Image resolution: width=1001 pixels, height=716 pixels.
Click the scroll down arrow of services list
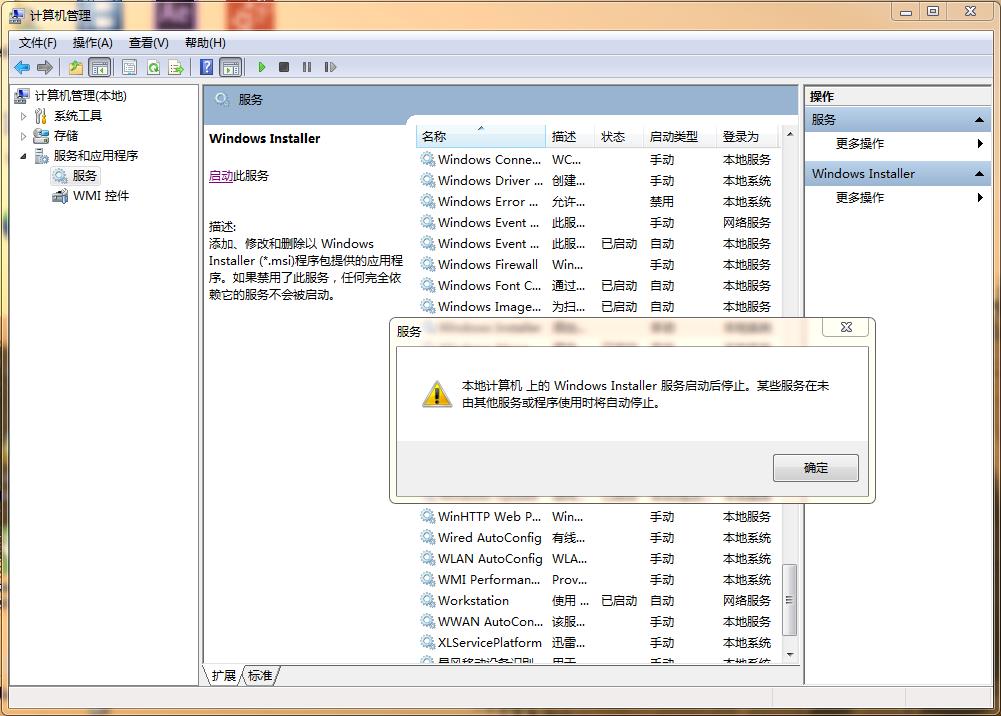click(x=790, y=655)
